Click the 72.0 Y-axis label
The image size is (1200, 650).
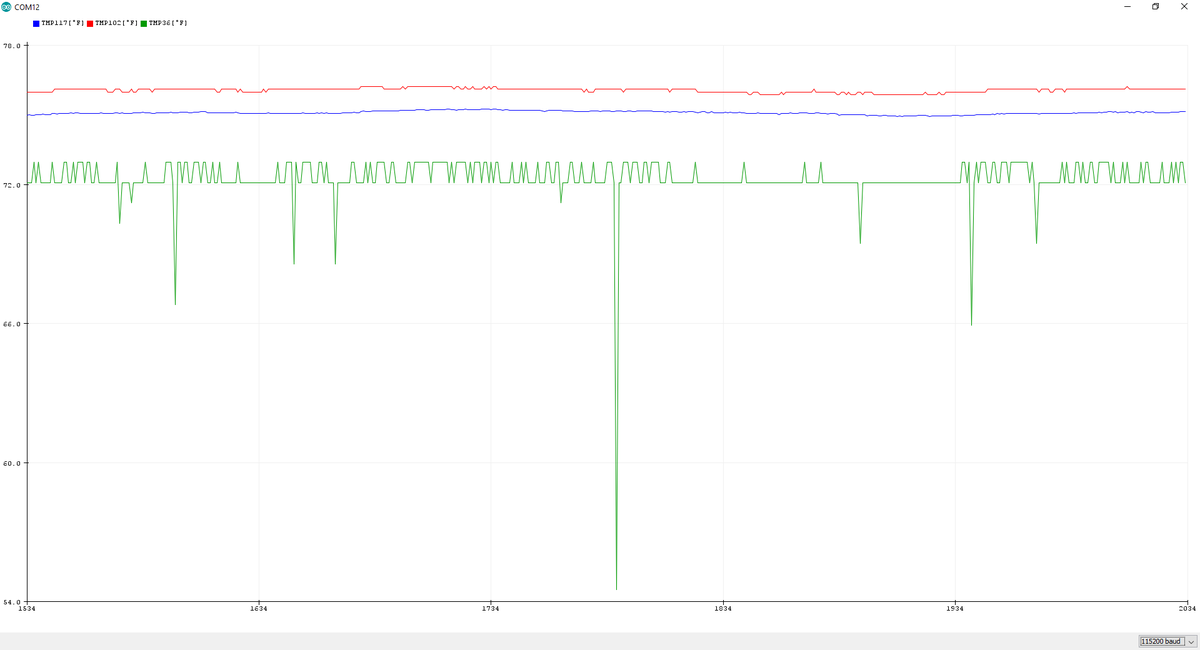12,185
